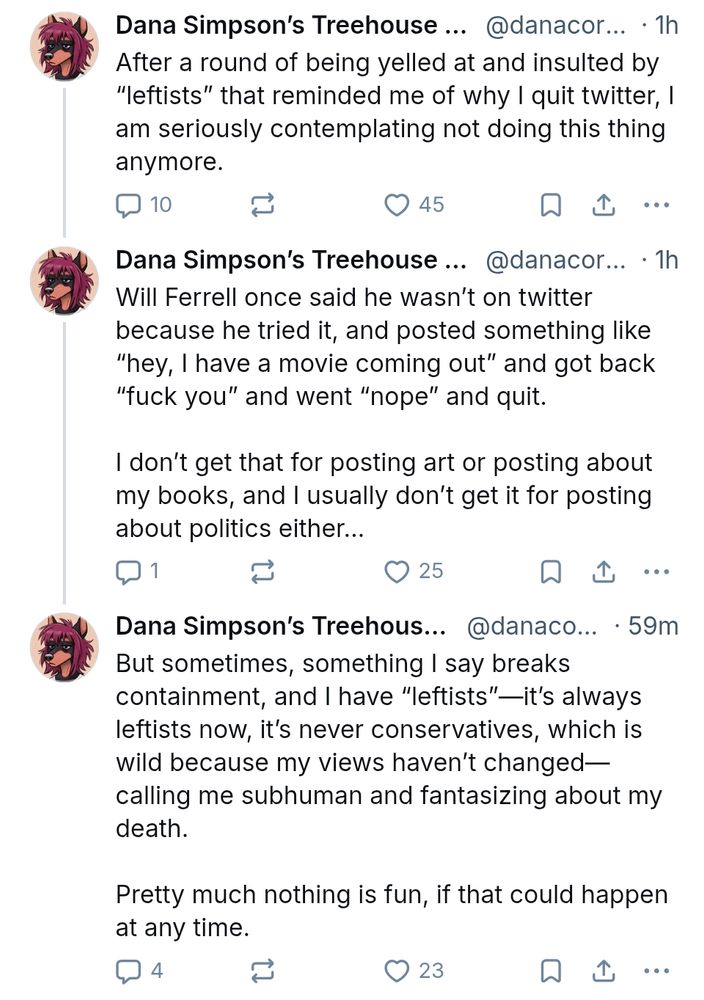Repost the 'breaks containment' post
The width and height of the screenshot is (704, 1000).
pyautogui.click(x=262, y=970)
